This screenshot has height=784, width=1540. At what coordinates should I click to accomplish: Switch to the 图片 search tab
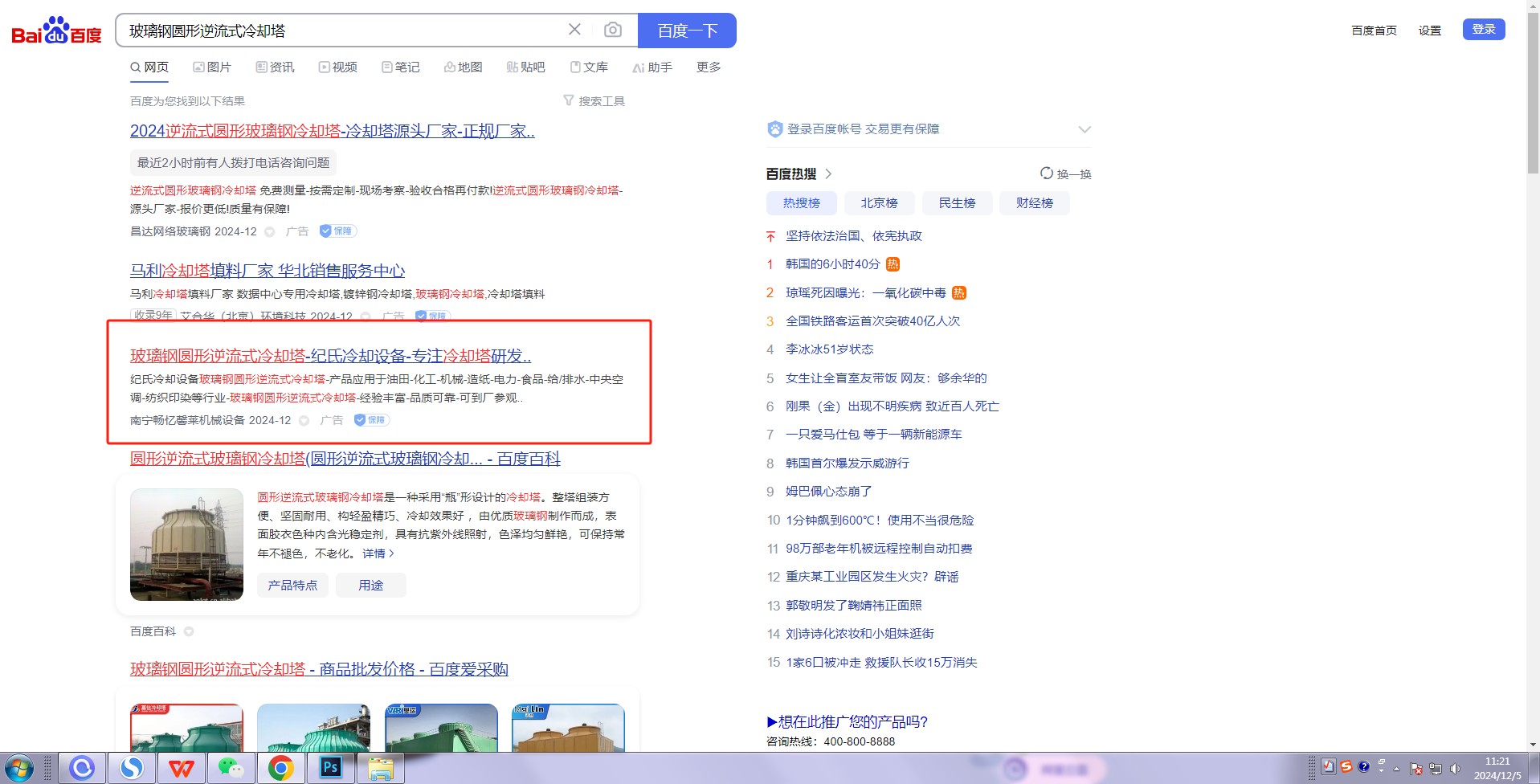[212, 67]
